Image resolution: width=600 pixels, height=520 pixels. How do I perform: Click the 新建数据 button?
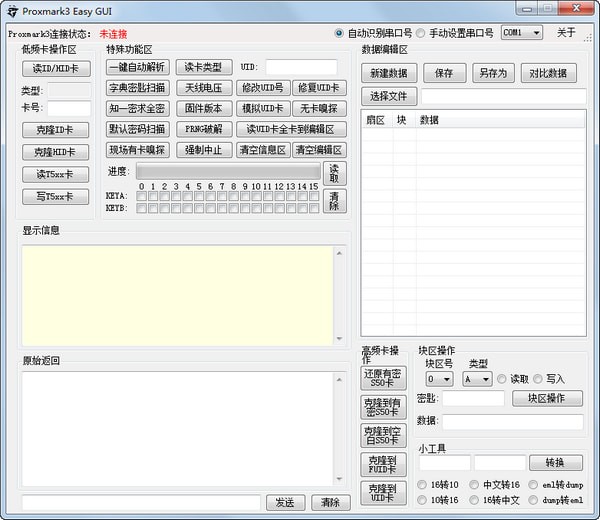click(x=388, y=73)
